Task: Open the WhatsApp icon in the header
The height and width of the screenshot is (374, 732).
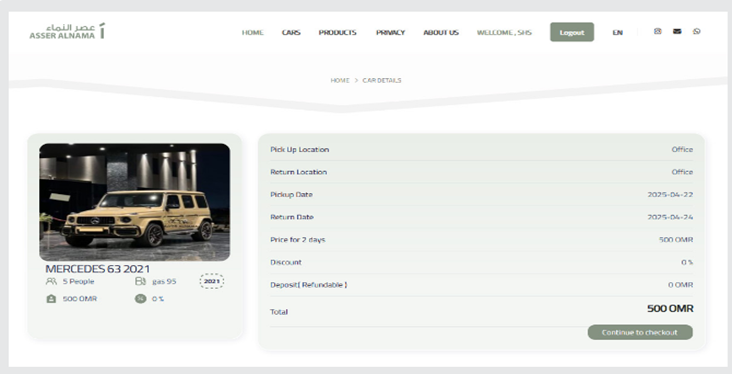Action: coord(697,31)
